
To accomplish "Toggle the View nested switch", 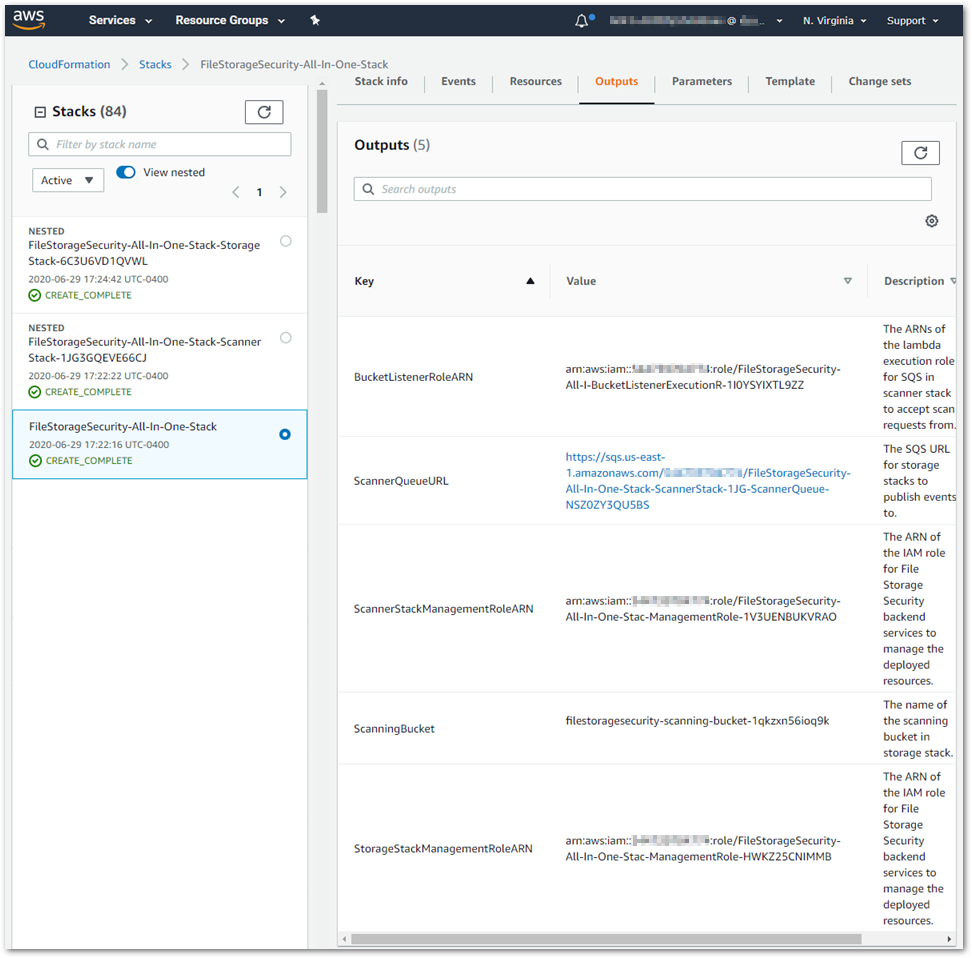I will [126, 172].
